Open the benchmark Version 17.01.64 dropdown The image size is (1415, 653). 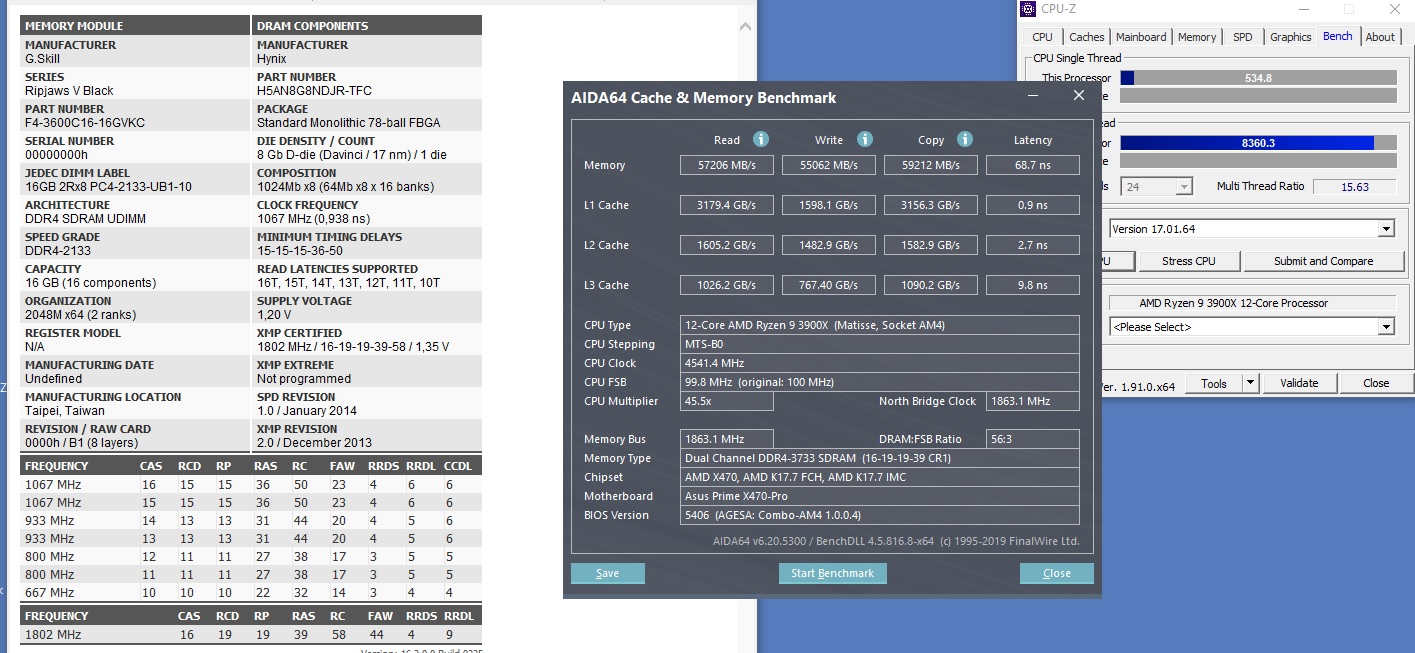coord(1386,229)
